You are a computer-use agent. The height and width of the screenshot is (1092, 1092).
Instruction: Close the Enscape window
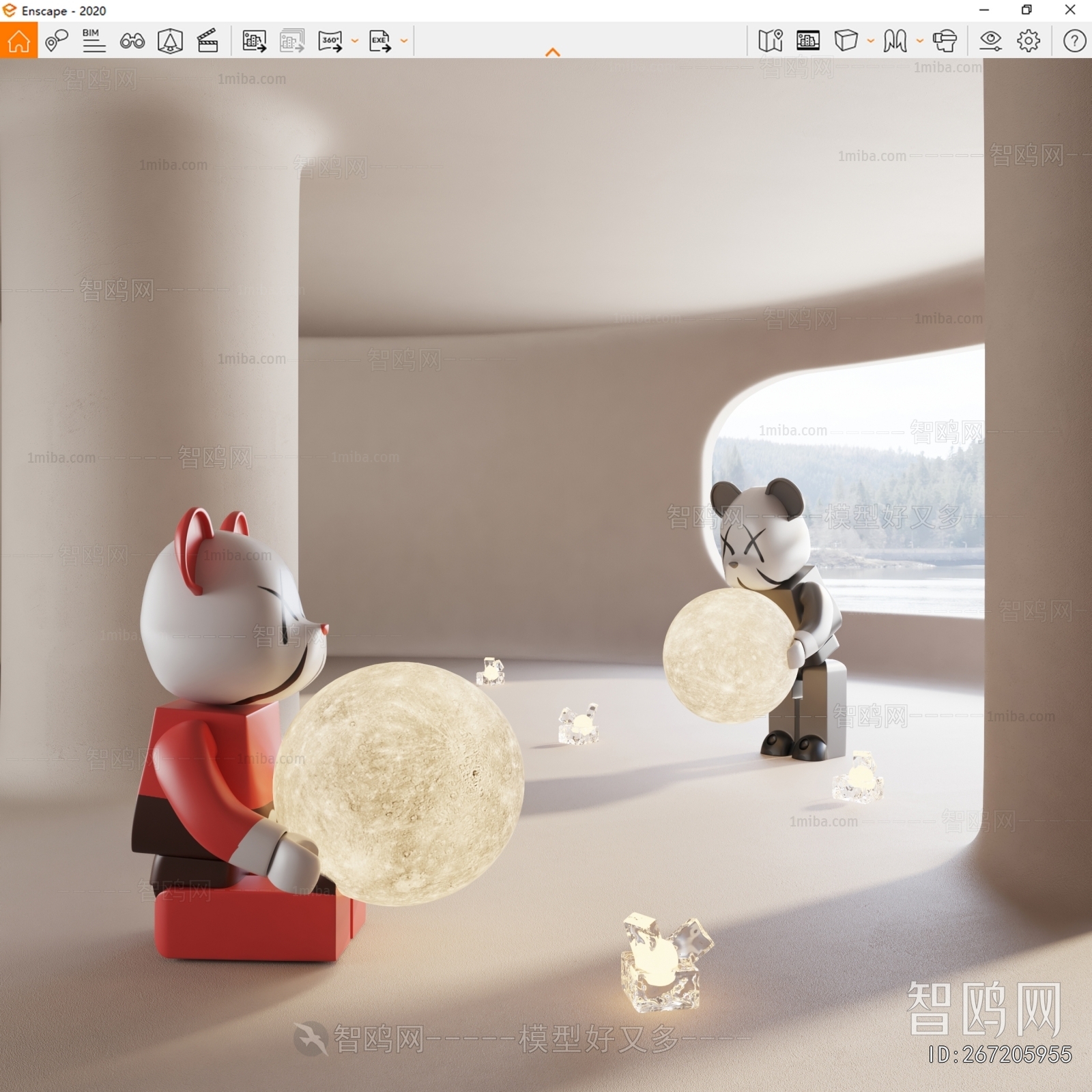[1070, 10]
